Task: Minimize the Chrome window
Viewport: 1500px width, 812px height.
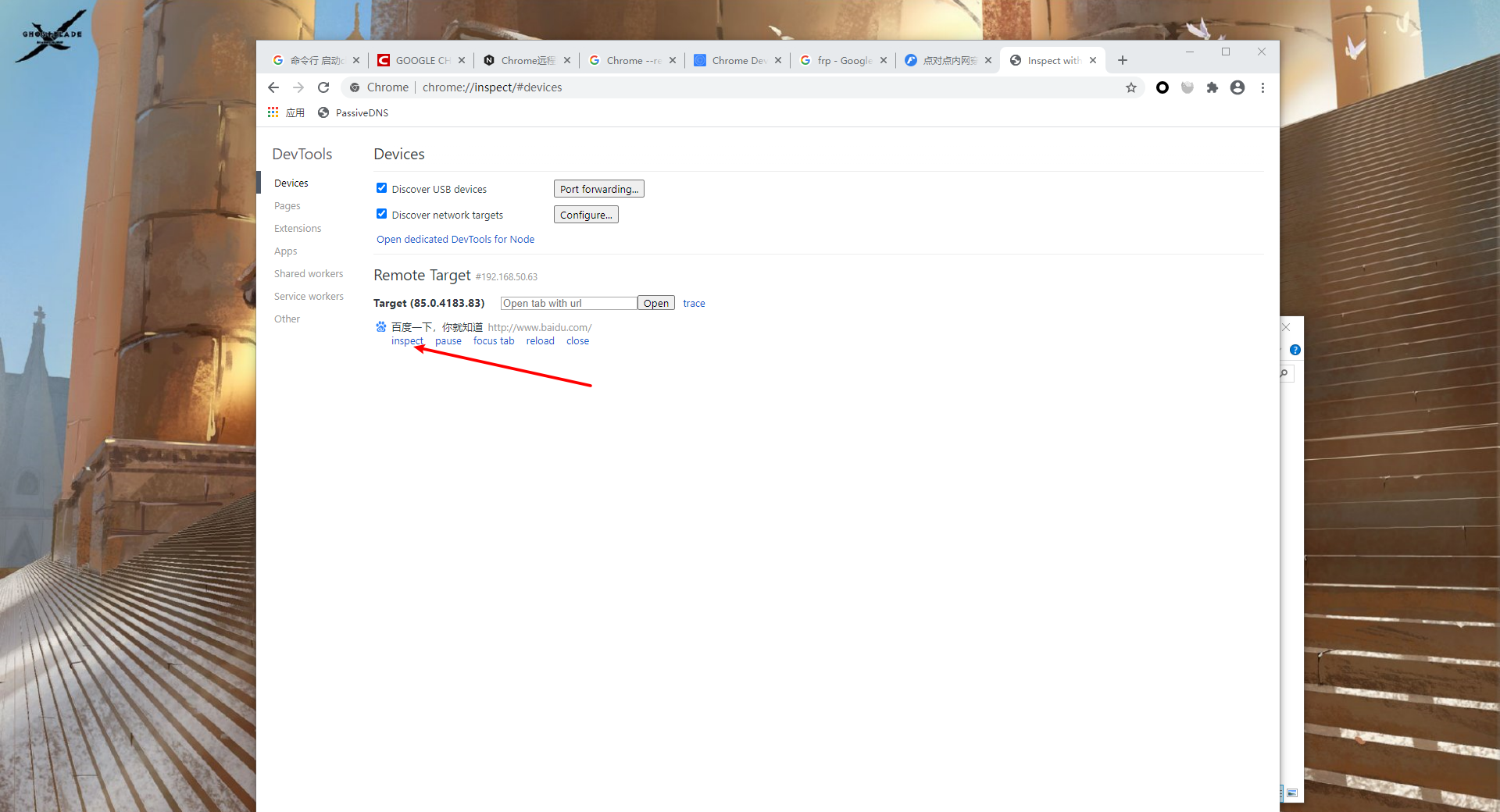Action: (1190, 52)
